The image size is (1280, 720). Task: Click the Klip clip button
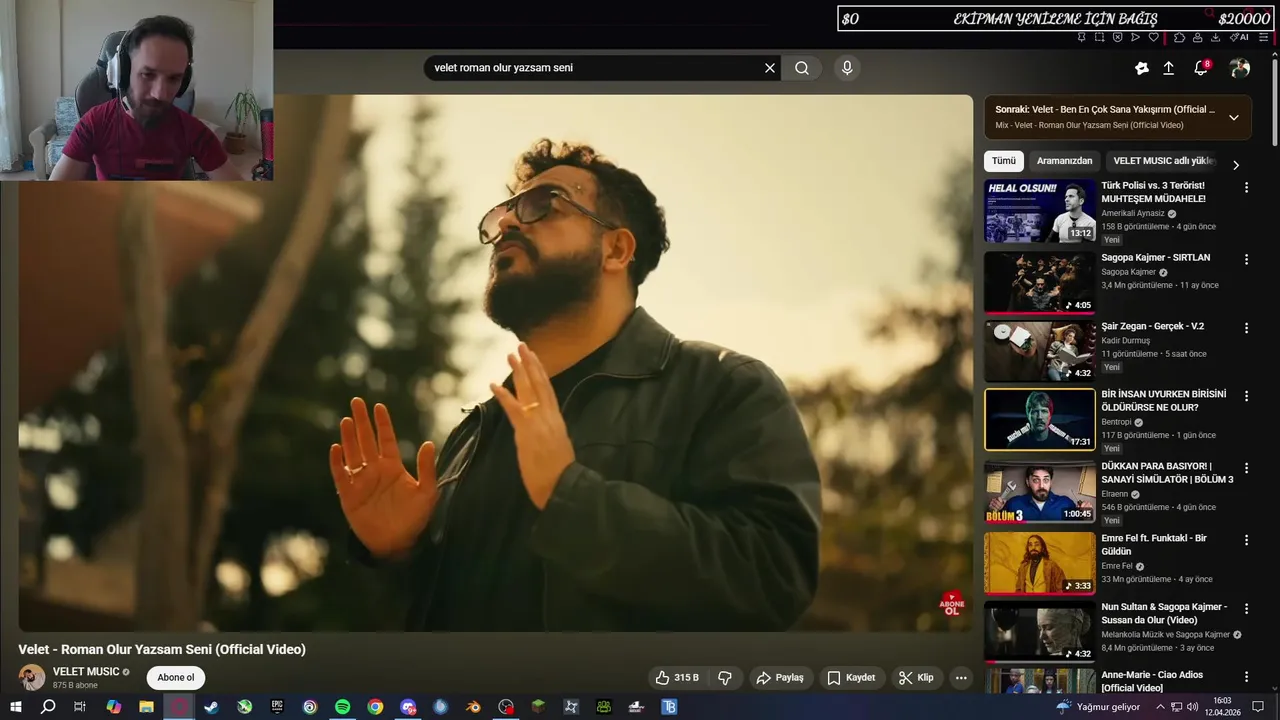(916, 677)
